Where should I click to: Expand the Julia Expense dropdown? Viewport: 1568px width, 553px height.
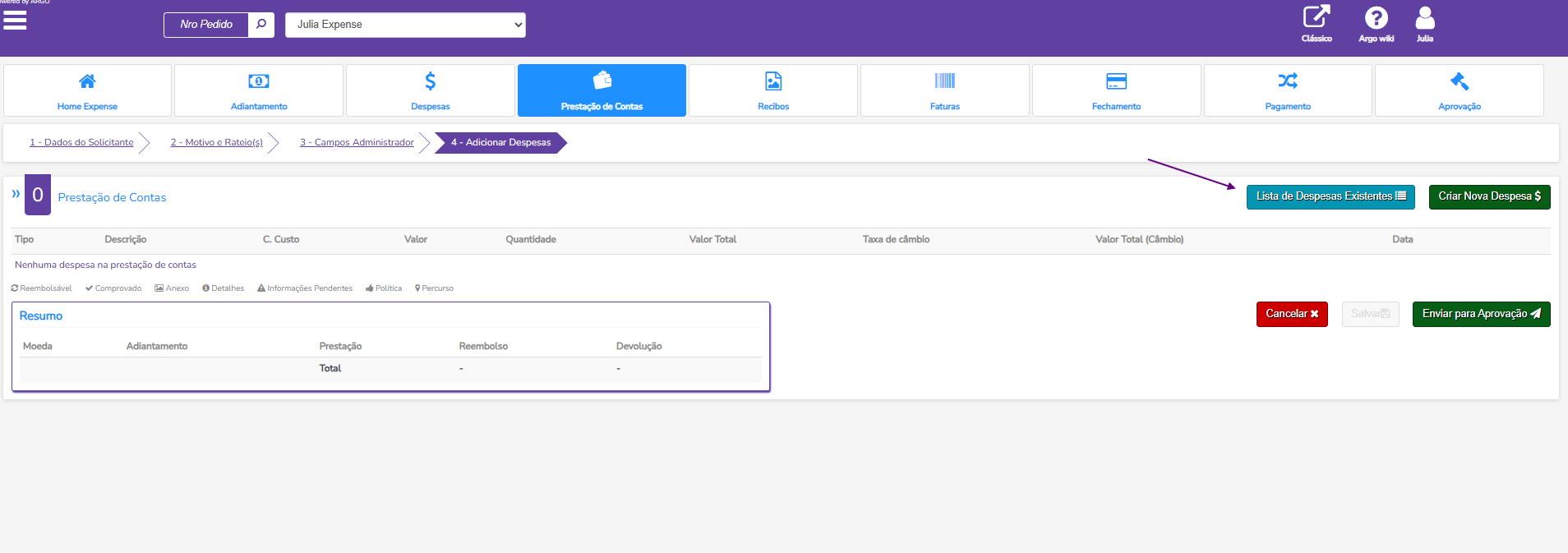click(x=405, y=25)
